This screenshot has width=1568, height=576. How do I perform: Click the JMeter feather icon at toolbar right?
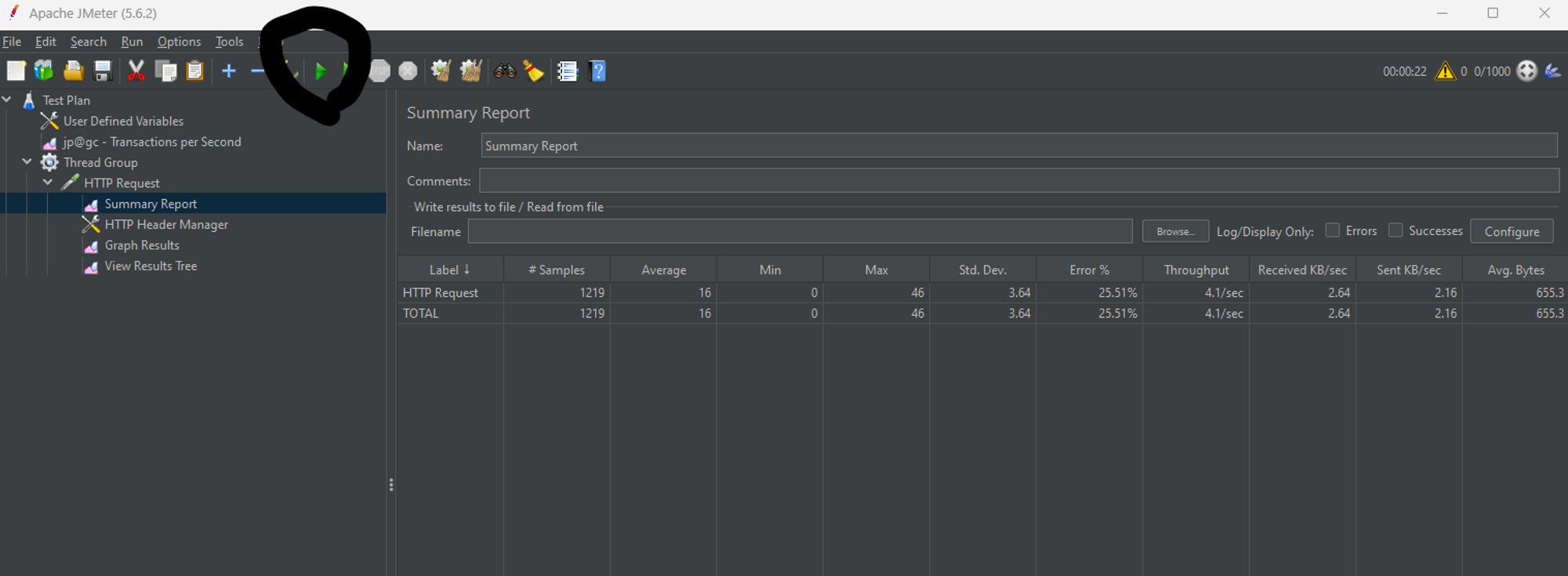(x=1552, y=71)
